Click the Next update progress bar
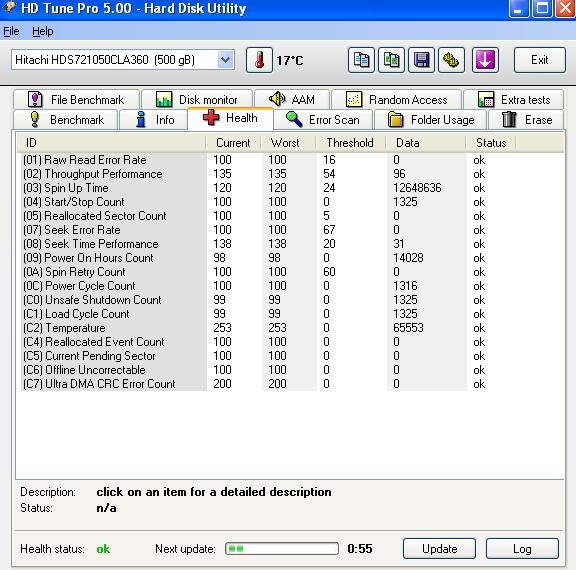Screen dimensions: 576x570 click(x=282, y=549)
